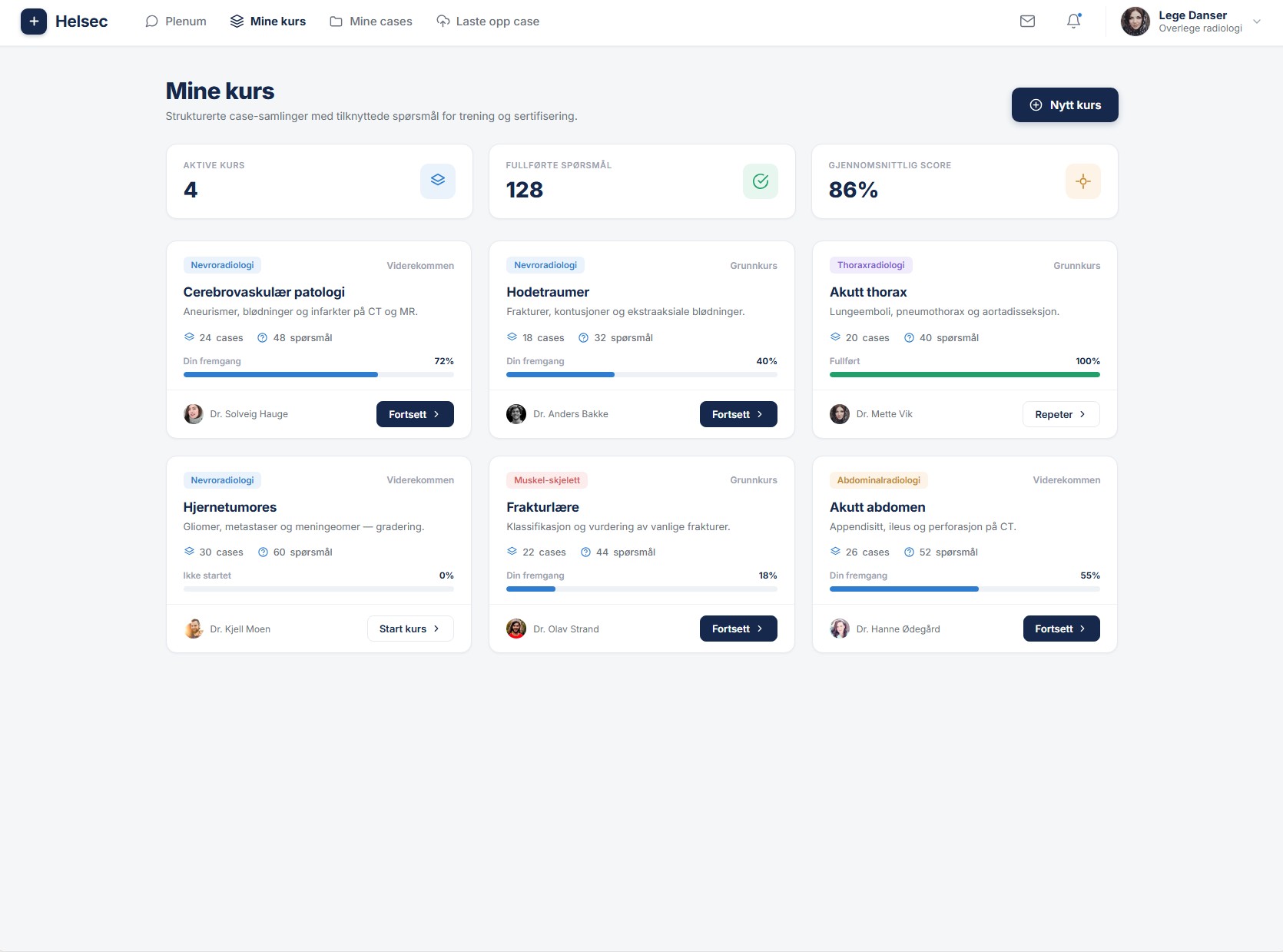The width and height of the screenshot is (1283, 952).
Task: Open the Akutt abdomen course title
Action: [877, 507]
